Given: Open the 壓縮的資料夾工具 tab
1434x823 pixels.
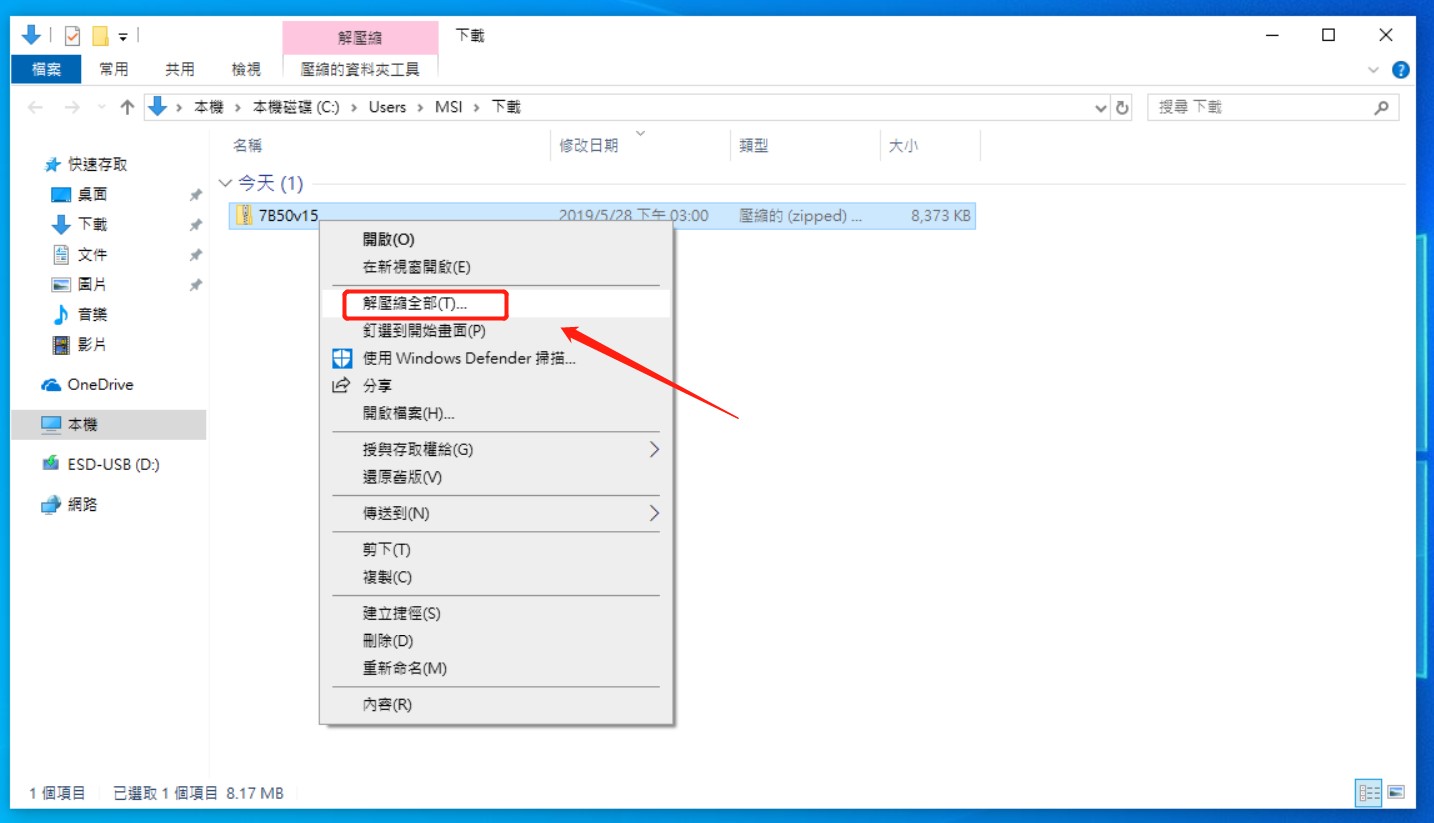Looking at the screenshot, I should tap(360, 69).
